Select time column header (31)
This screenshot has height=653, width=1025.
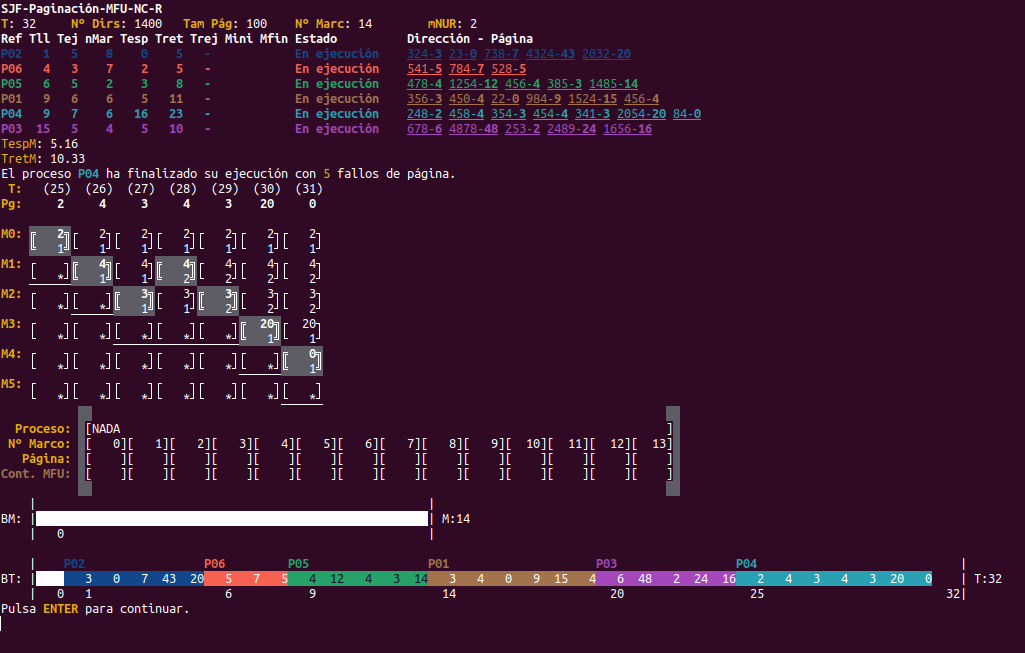pyautogui.click(x=310, y=189)
